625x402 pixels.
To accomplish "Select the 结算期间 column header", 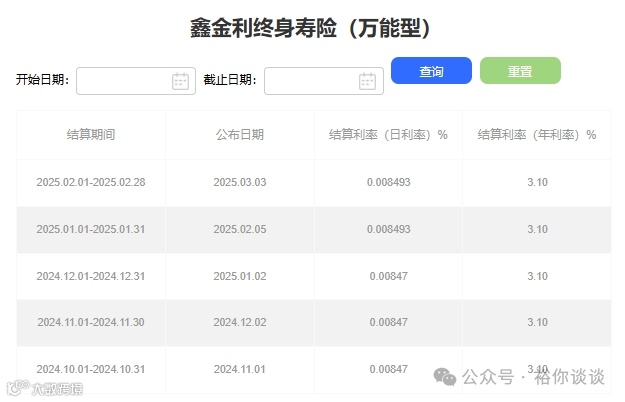I will (91, 135).
